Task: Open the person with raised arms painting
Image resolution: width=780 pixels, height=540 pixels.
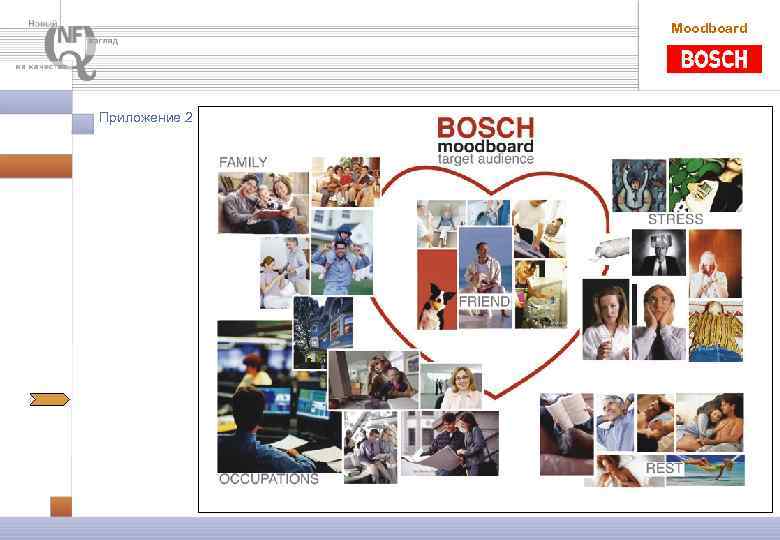Action: (639, 185)
